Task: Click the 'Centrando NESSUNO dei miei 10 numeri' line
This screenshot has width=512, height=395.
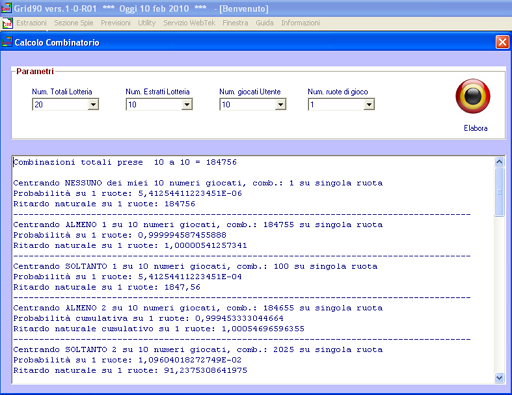Action: coord(198,183)
